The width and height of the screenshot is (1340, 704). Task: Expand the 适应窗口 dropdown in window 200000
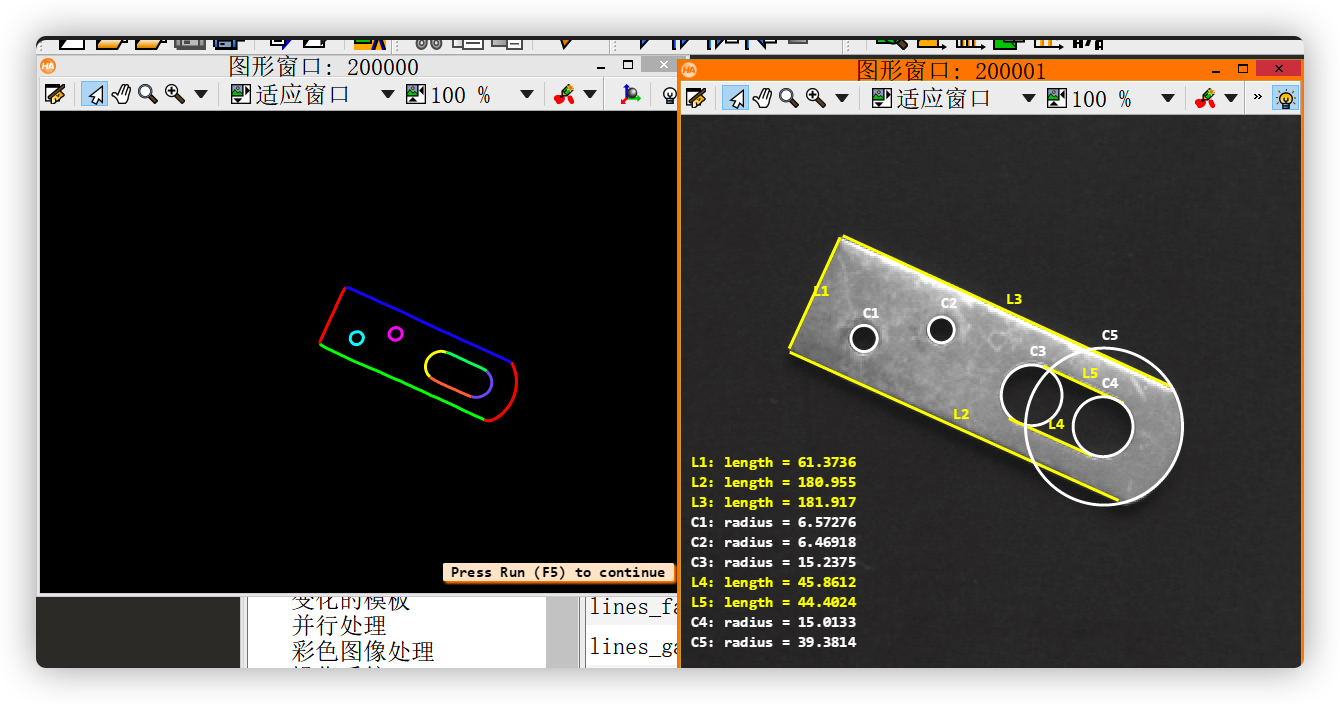[x=388, y=95]
